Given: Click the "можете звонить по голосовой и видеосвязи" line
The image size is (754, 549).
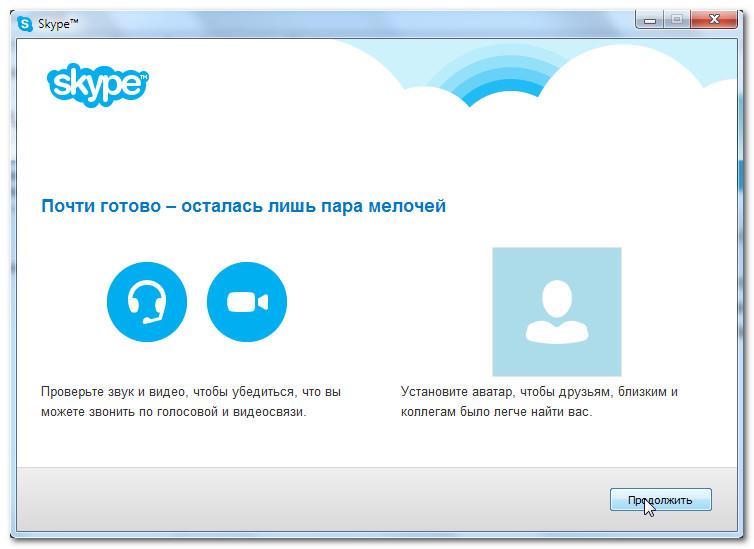Looking at the screenshot, I should (173, 412).
